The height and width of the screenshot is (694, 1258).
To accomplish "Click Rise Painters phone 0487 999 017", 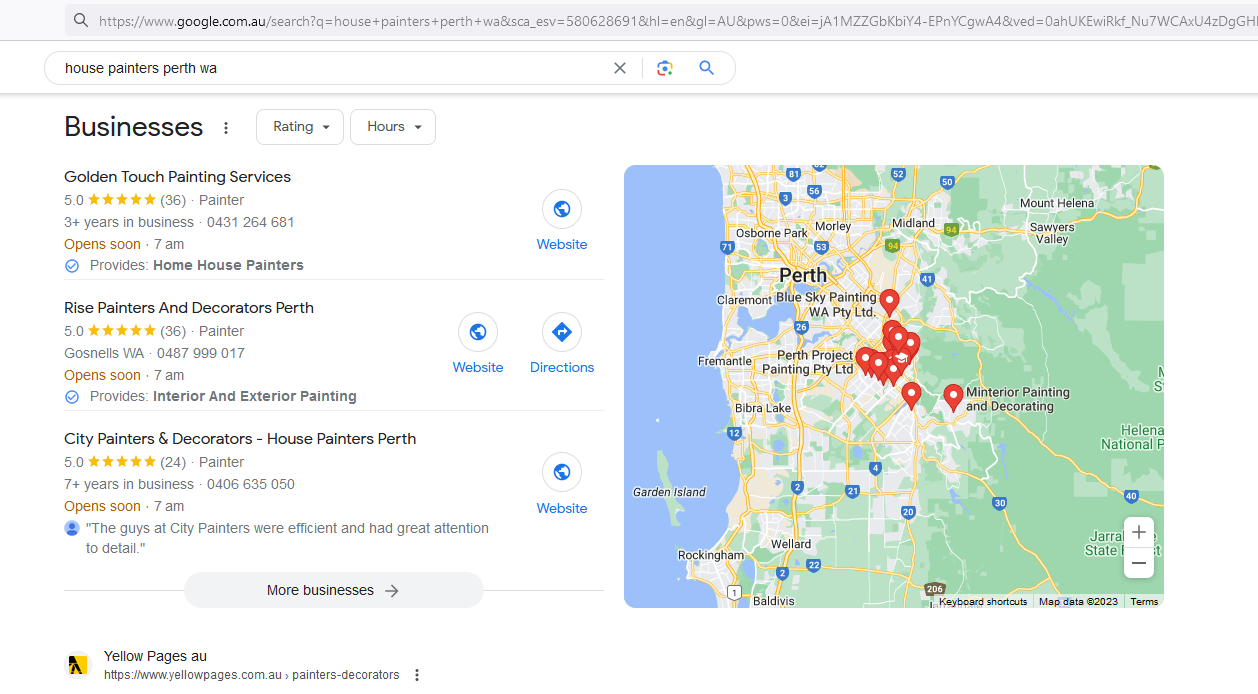I will (201, 353).
